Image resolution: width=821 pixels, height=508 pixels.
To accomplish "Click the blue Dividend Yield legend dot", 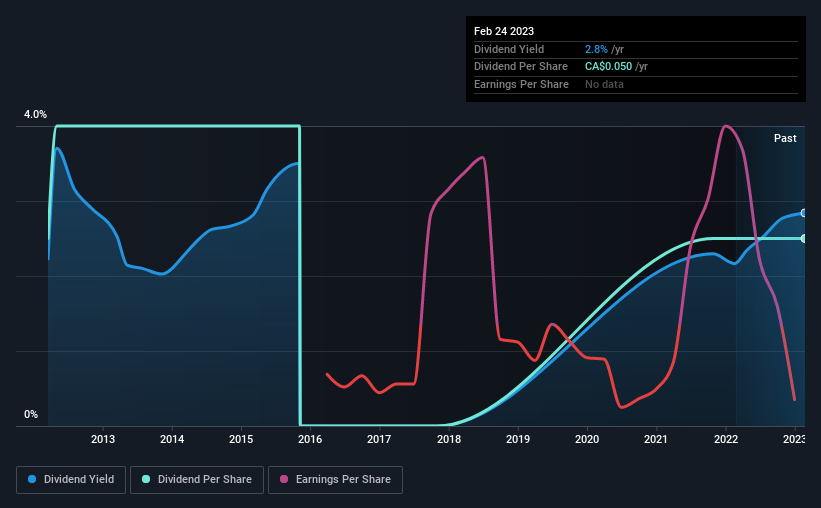I will [32, 479].
